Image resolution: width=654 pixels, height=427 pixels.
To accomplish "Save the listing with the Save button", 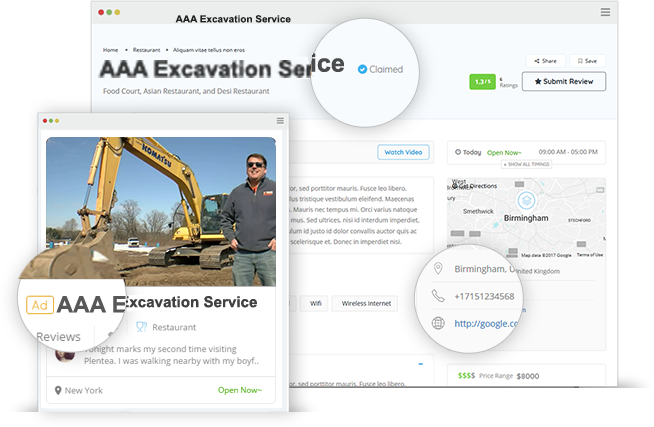I will (x=586, y=61).
